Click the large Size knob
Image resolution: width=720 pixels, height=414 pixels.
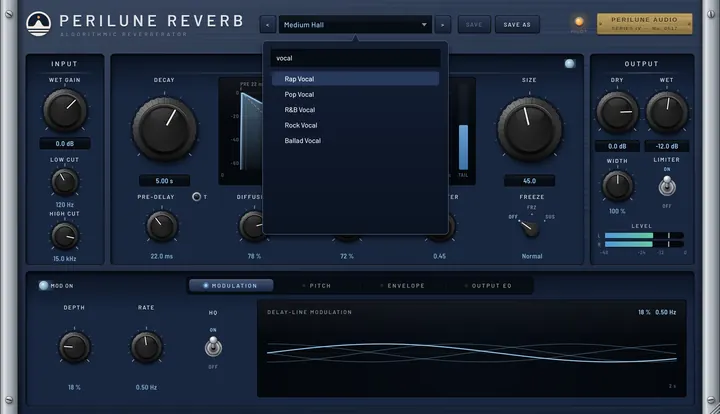pos(529,129)
